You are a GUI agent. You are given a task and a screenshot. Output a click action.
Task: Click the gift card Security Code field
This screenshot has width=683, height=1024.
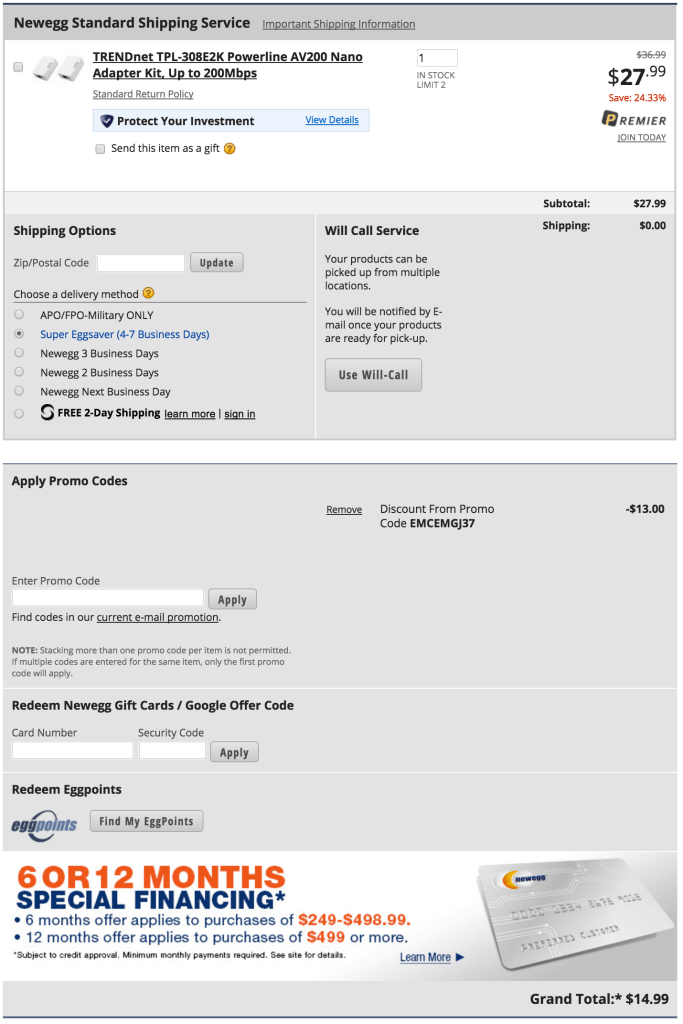(x=172, y=750)
